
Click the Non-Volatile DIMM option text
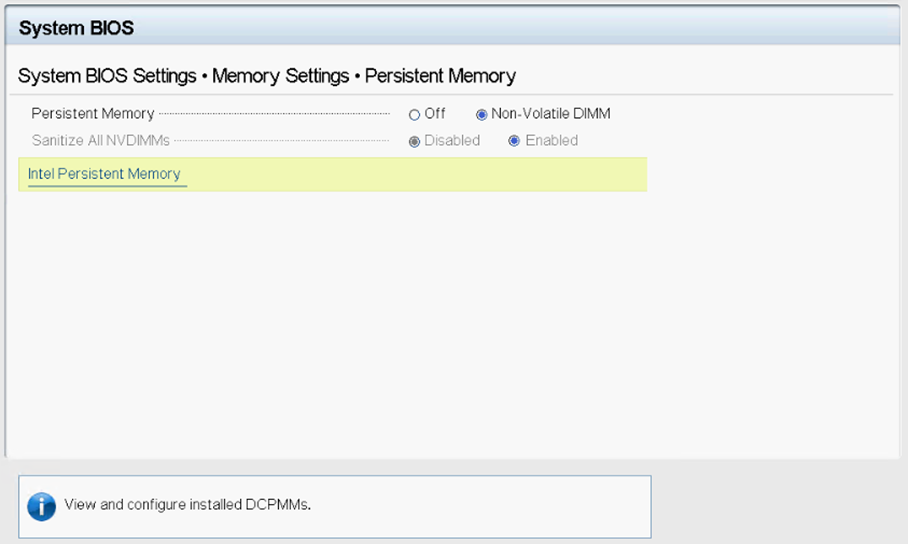click(551, 114)
